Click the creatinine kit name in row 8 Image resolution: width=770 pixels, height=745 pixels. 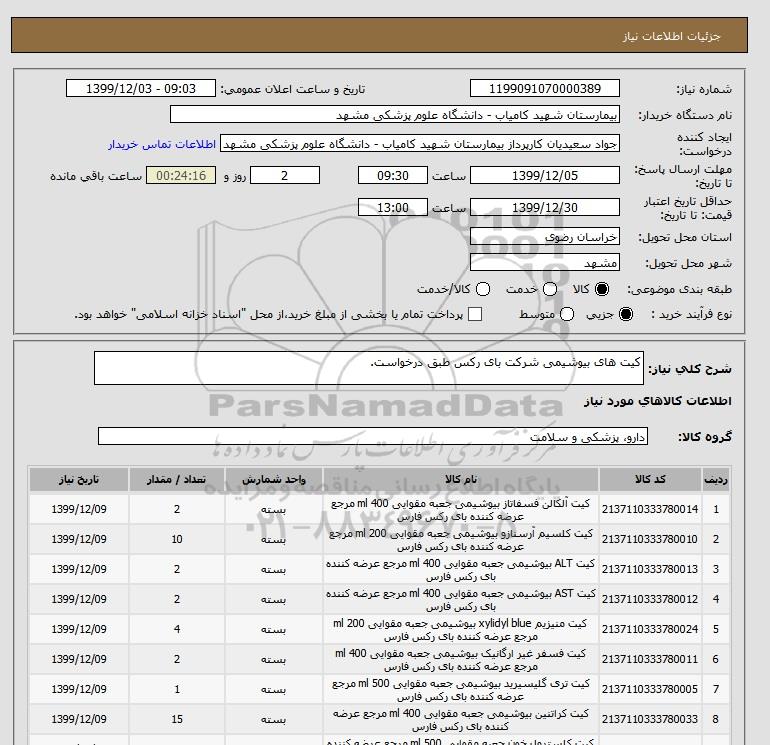click(x=461, y=719)
